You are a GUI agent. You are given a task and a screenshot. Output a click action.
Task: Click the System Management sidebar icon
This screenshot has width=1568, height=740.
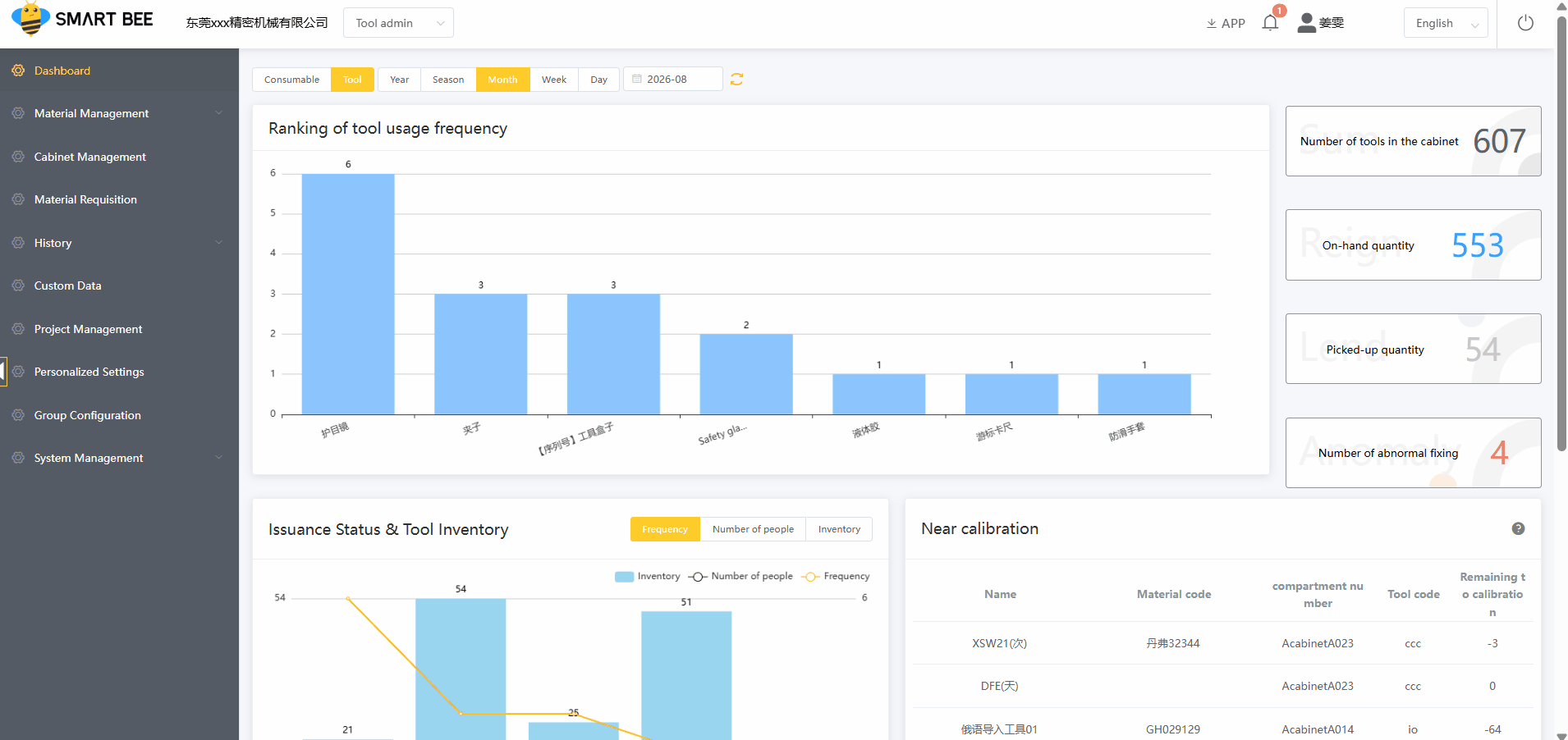click(x=18, y=458)
